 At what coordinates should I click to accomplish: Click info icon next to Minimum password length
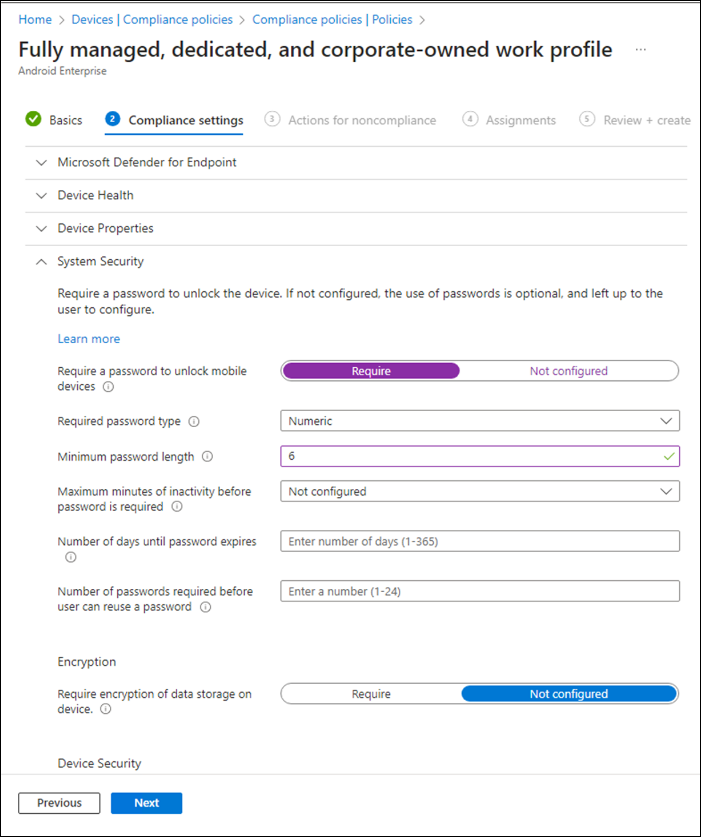point(208,457)
